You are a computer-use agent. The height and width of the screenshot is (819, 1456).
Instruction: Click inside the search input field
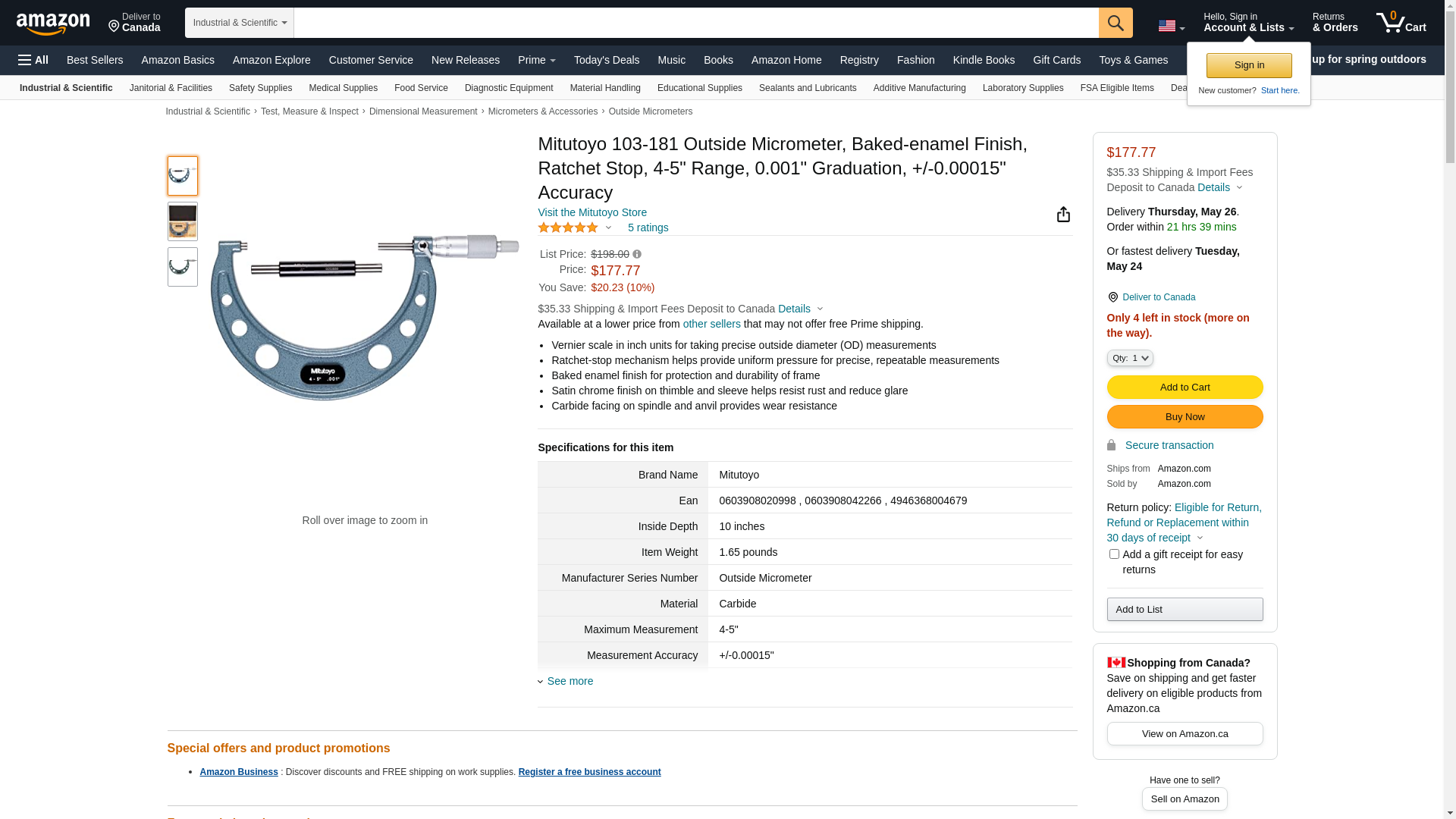695,23
